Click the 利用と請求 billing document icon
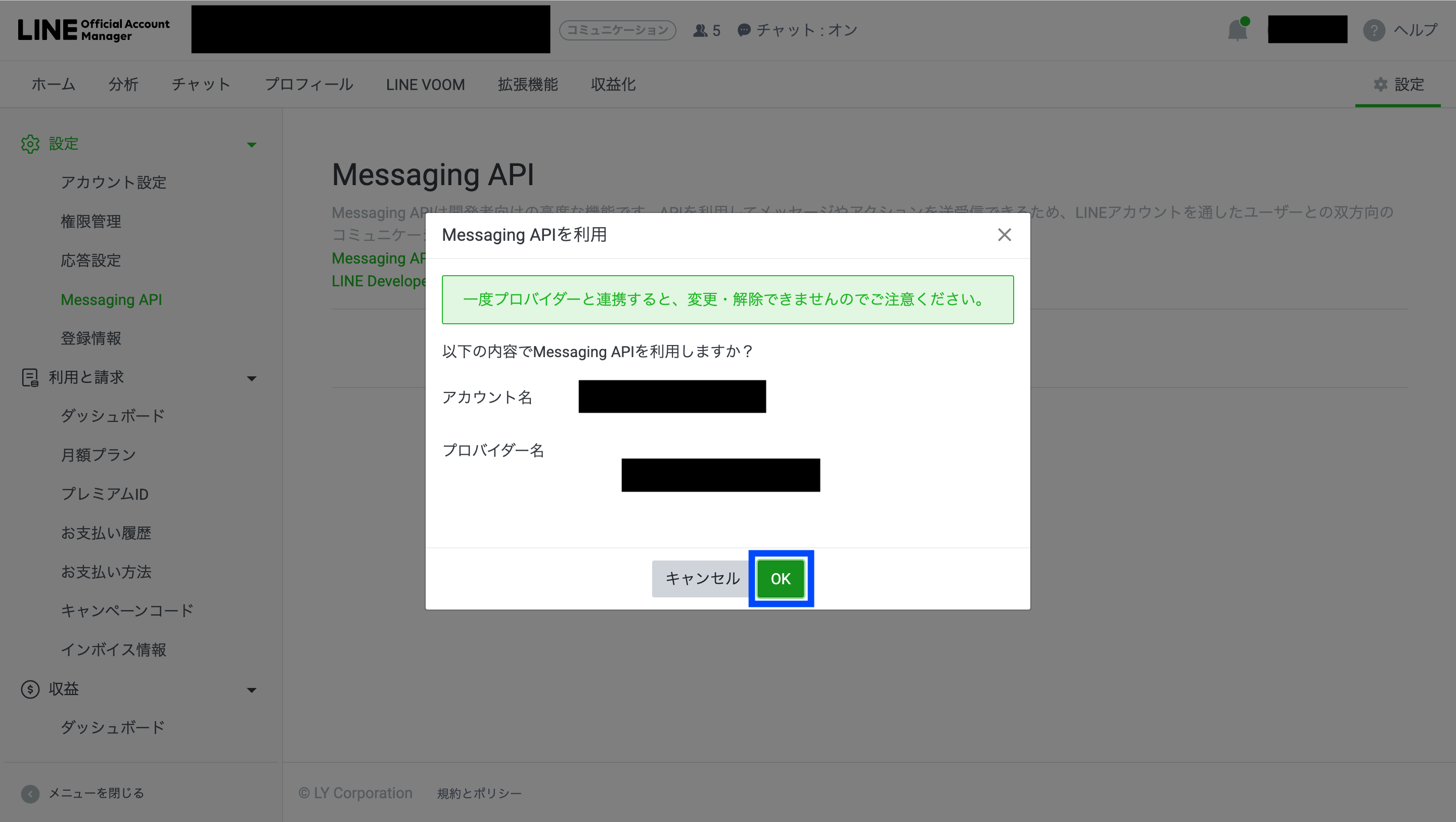Viewport: 1456px width, 822px height. pos(30,377)
